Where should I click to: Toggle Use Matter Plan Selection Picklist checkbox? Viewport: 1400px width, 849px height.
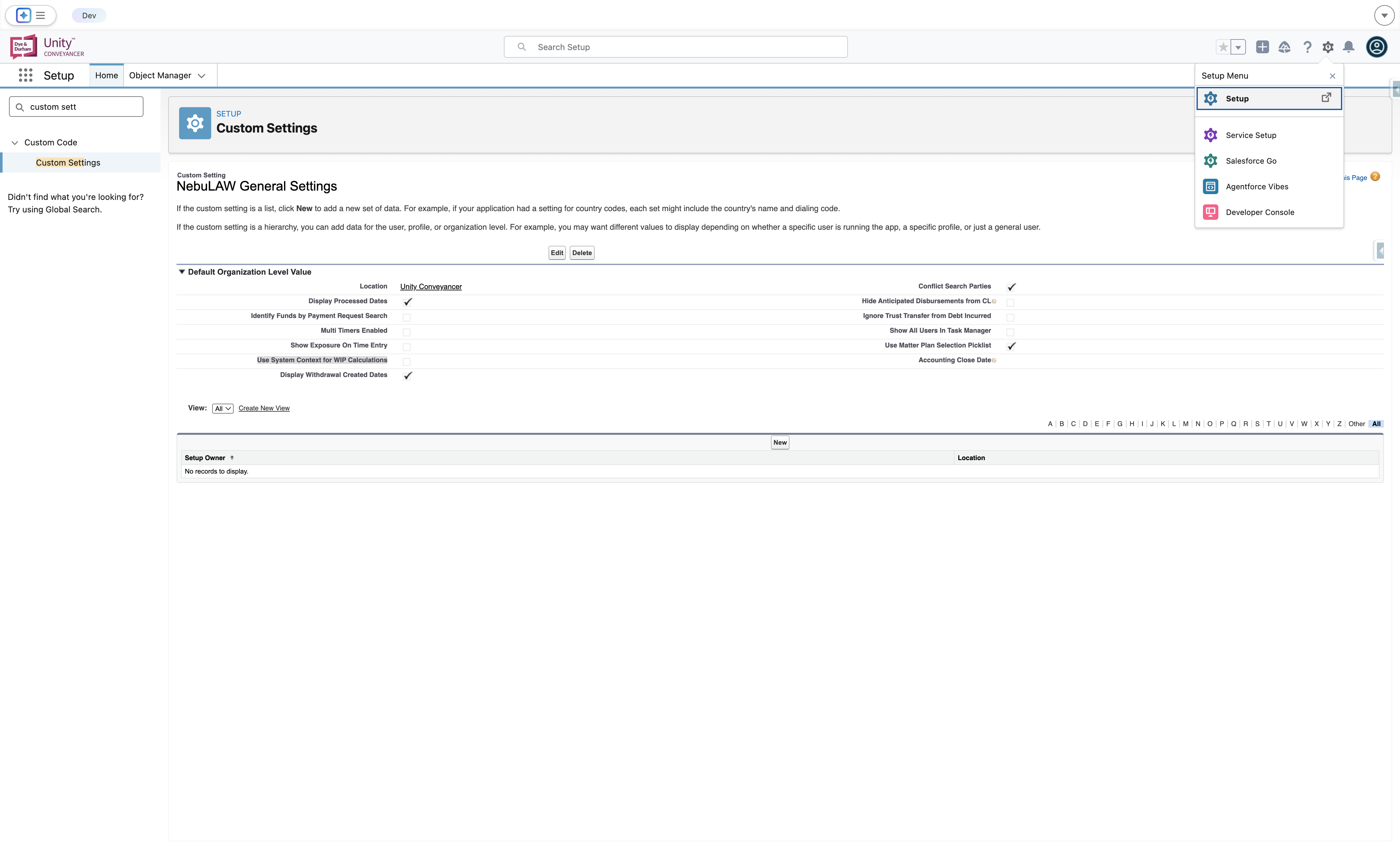(1011, 346)
